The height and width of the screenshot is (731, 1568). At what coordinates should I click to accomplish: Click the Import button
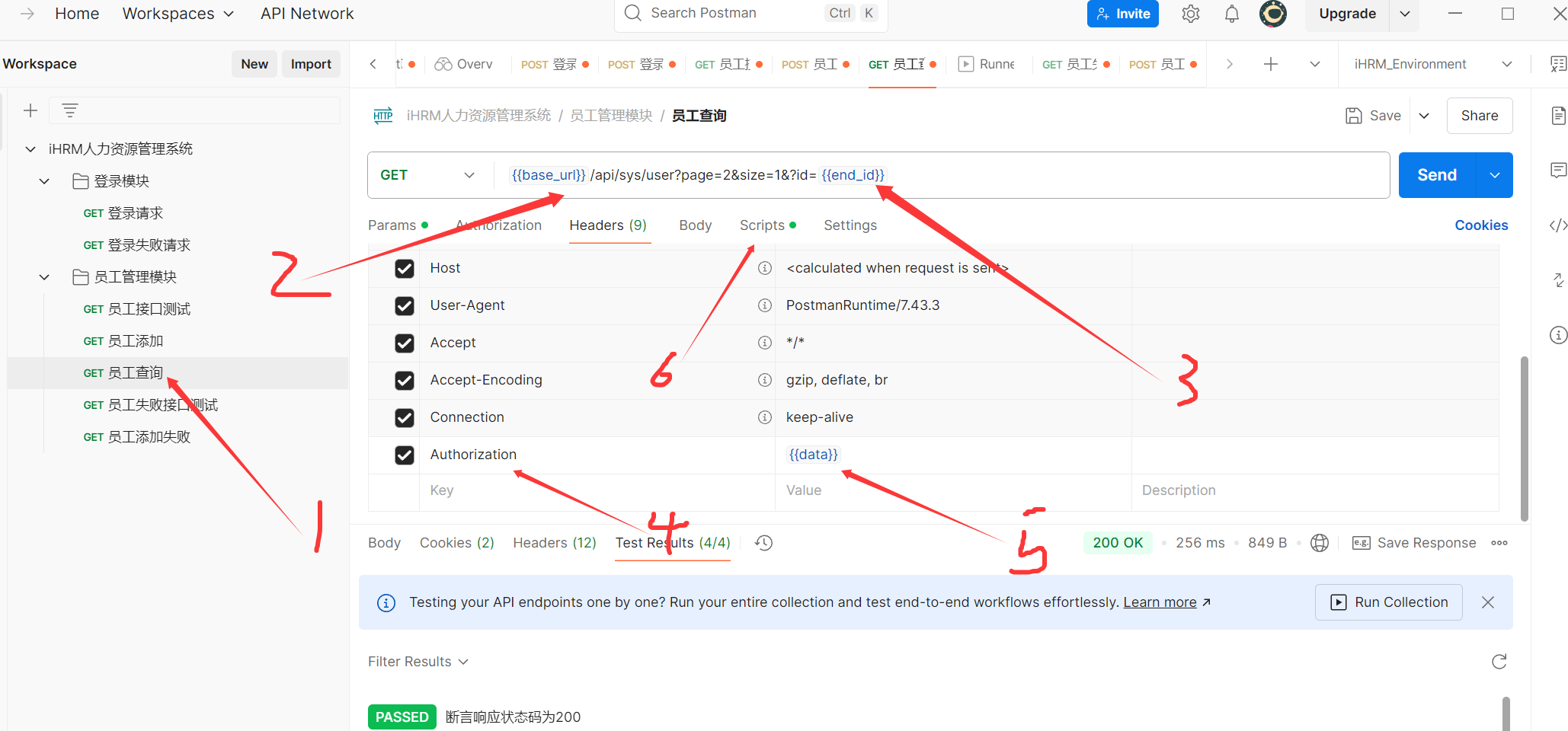(311, 64)
